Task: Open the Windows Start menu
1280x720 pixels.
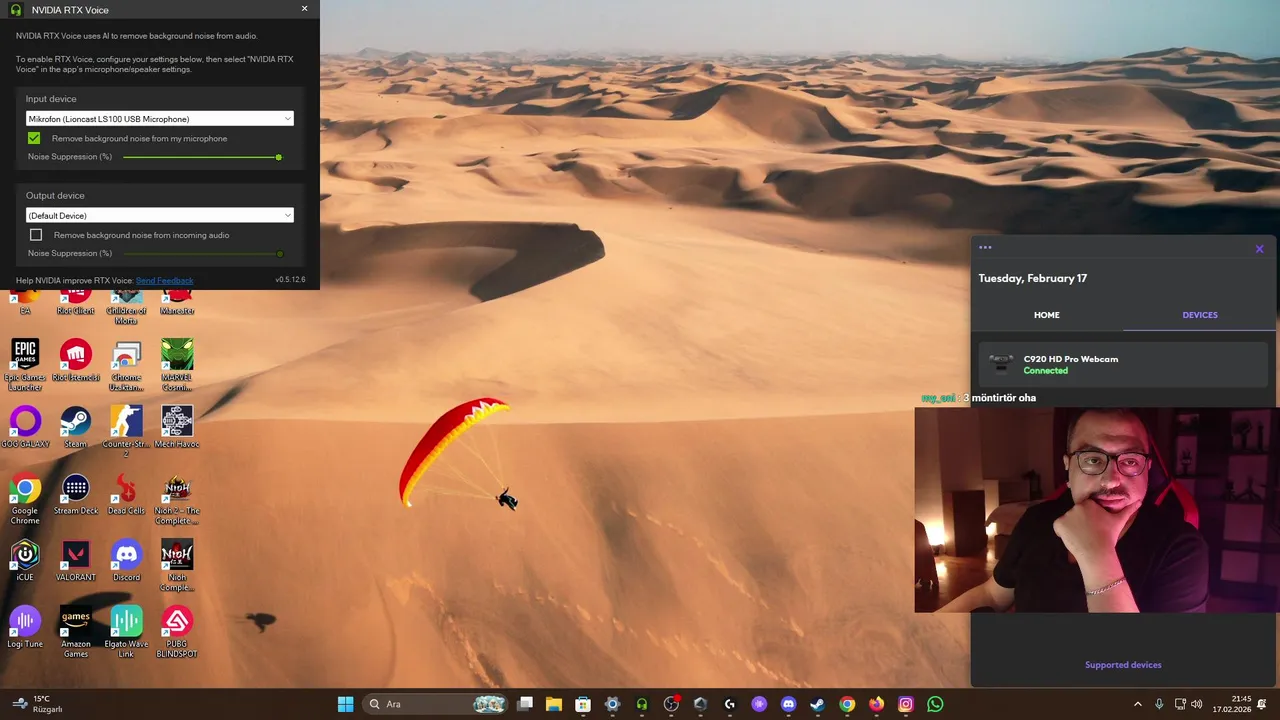Action: point(345,704)
